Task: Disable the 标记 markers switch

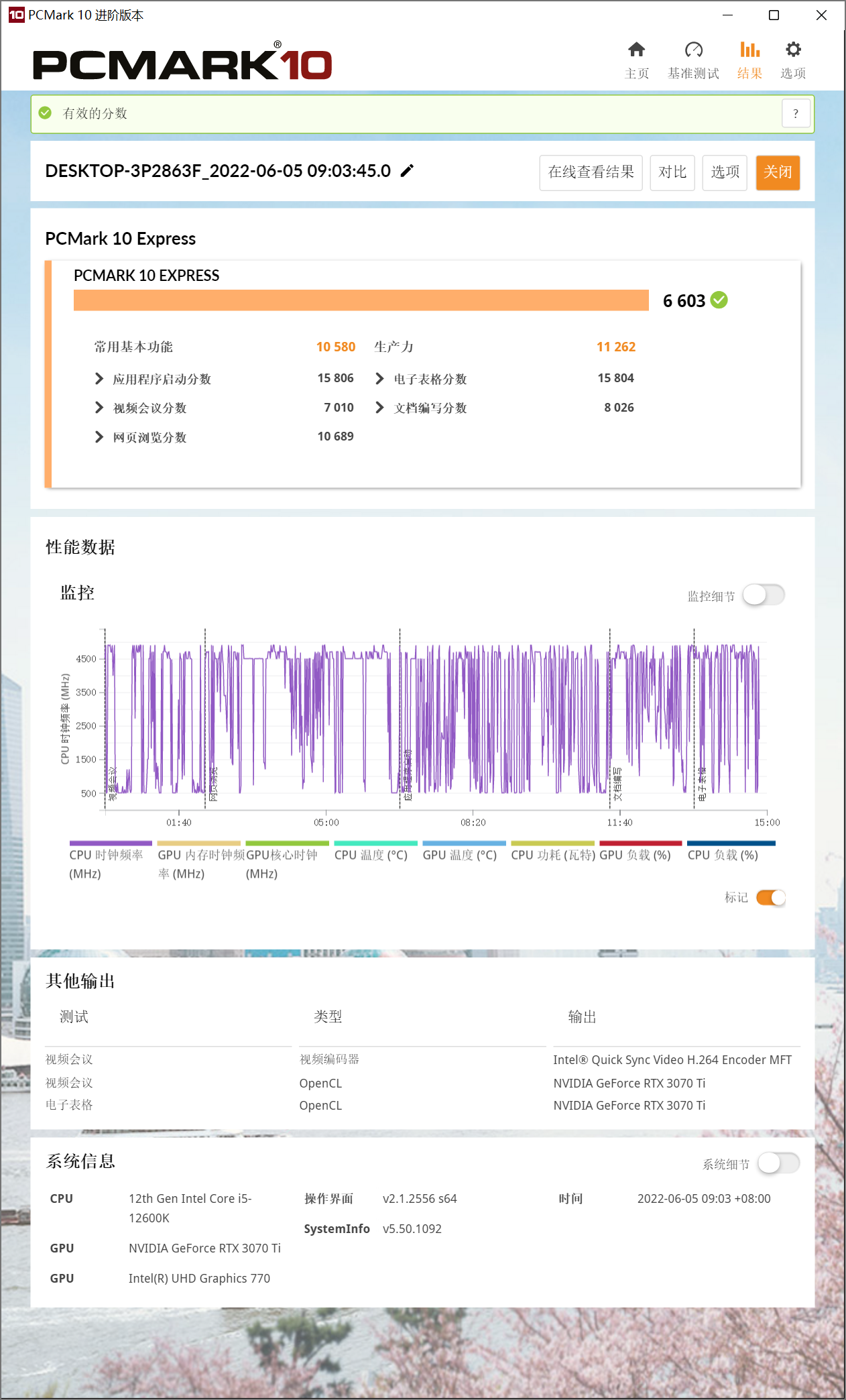Action: pyautogui.click(x=771, y=898)
